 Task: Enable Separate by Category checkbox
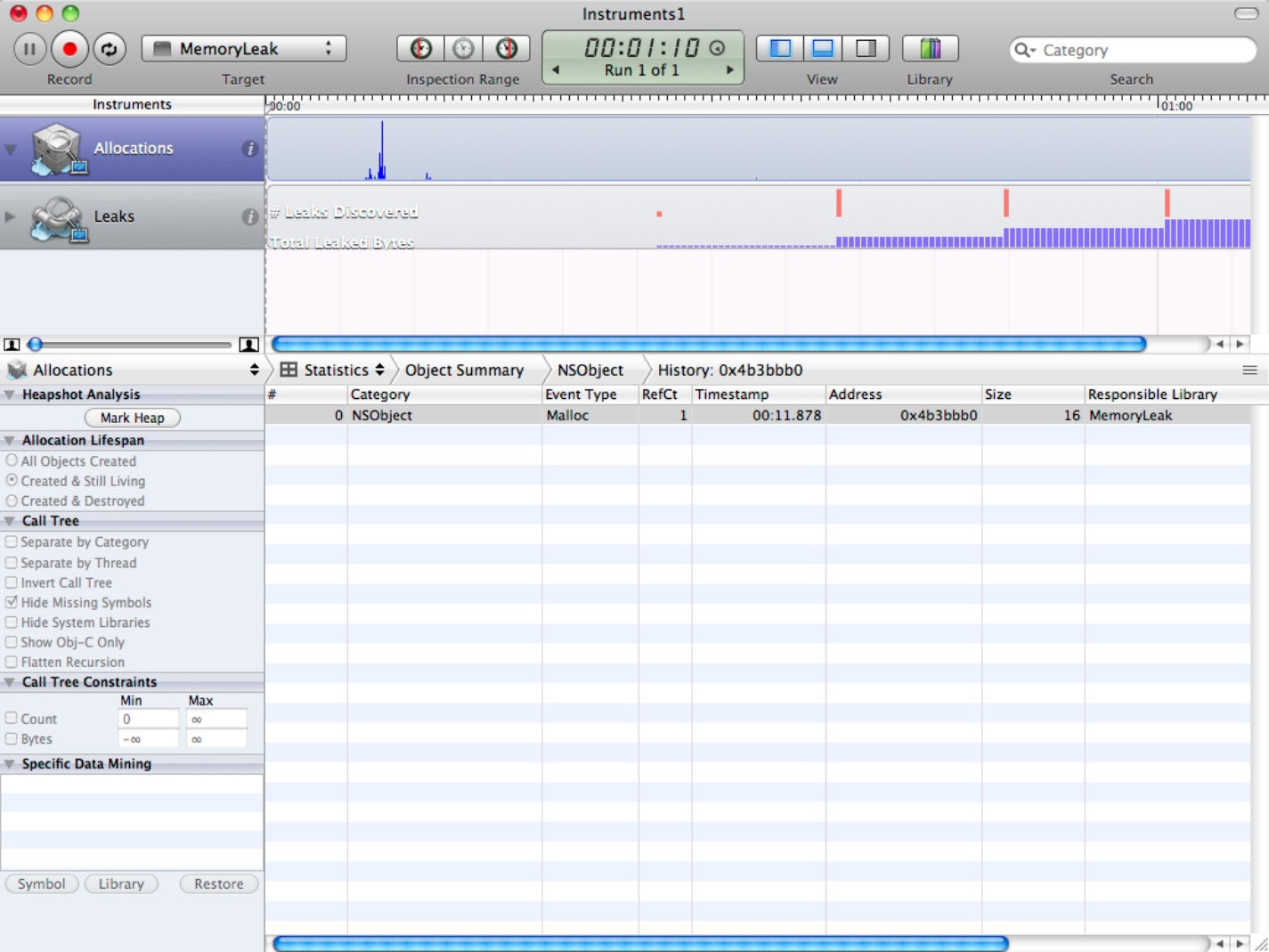point(12,541)
